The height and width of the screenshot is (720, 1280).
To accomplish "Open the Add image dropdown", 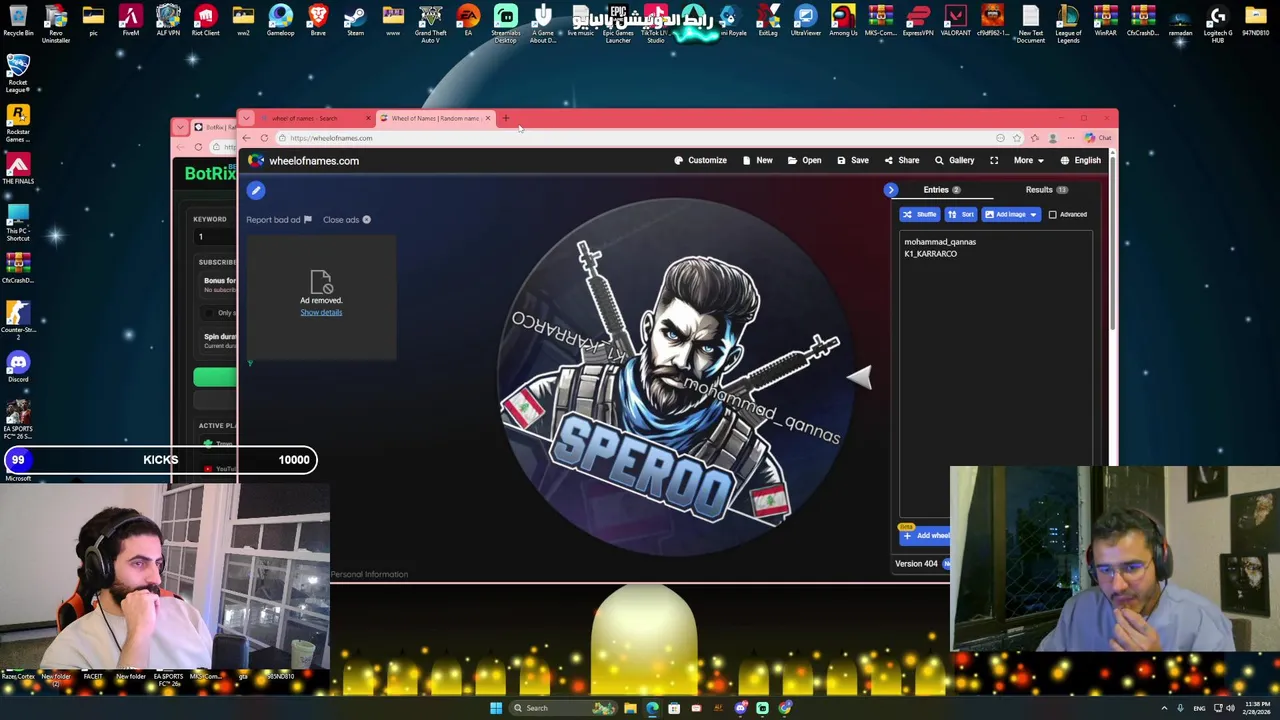I will pyautogui.click(x=1011, y=214).
